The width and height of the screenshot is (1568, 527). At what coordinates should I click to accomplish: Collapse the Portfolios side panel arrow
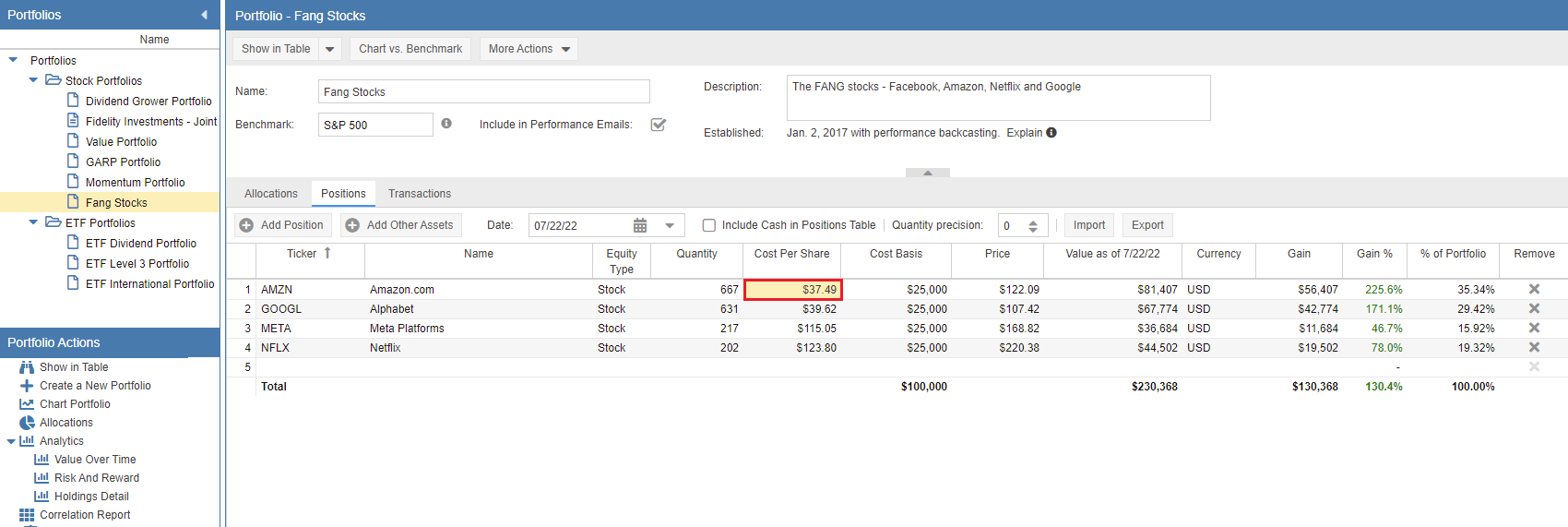click(204, 15)
